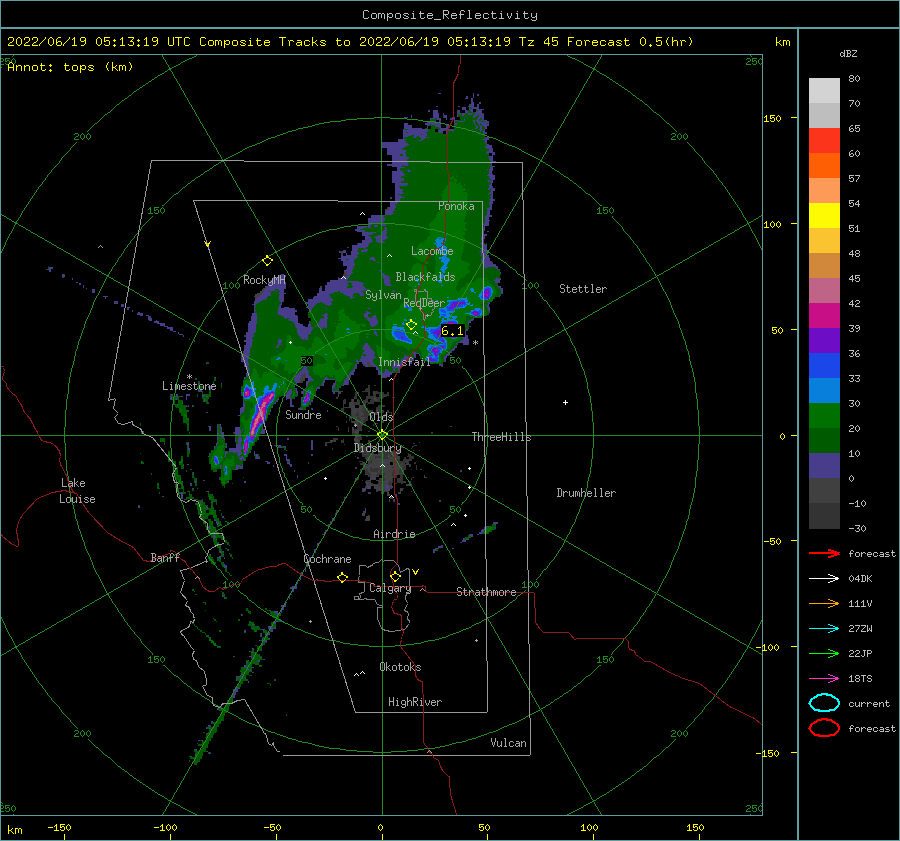Click the Lacombe town label

pyautogui.click(x=432, y=251)
